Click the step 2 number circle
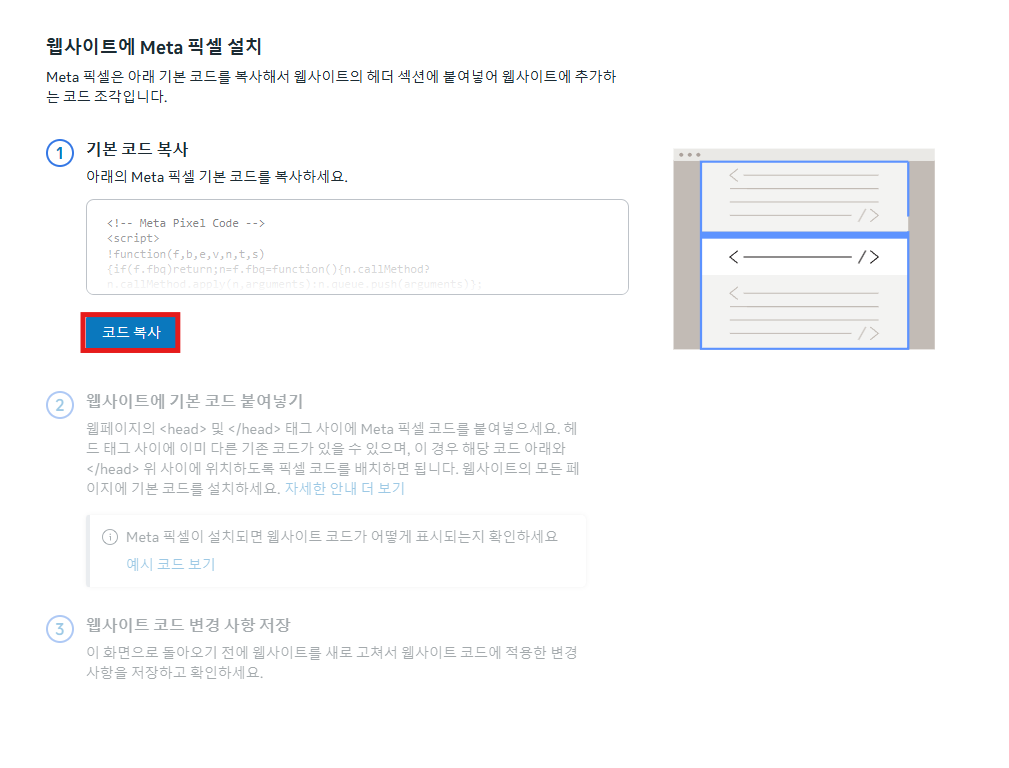 tap(60, 405)
